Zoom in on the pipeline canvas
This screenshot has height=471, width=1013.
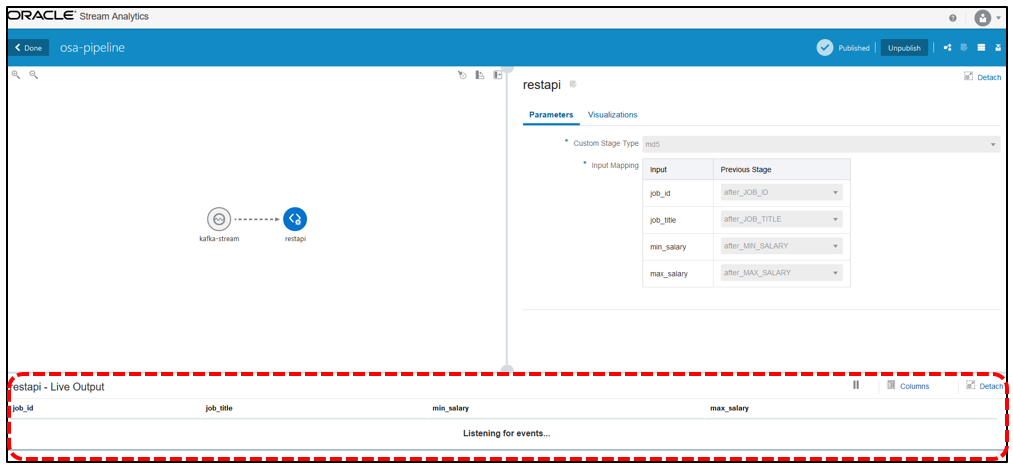(x=16, y=75)
